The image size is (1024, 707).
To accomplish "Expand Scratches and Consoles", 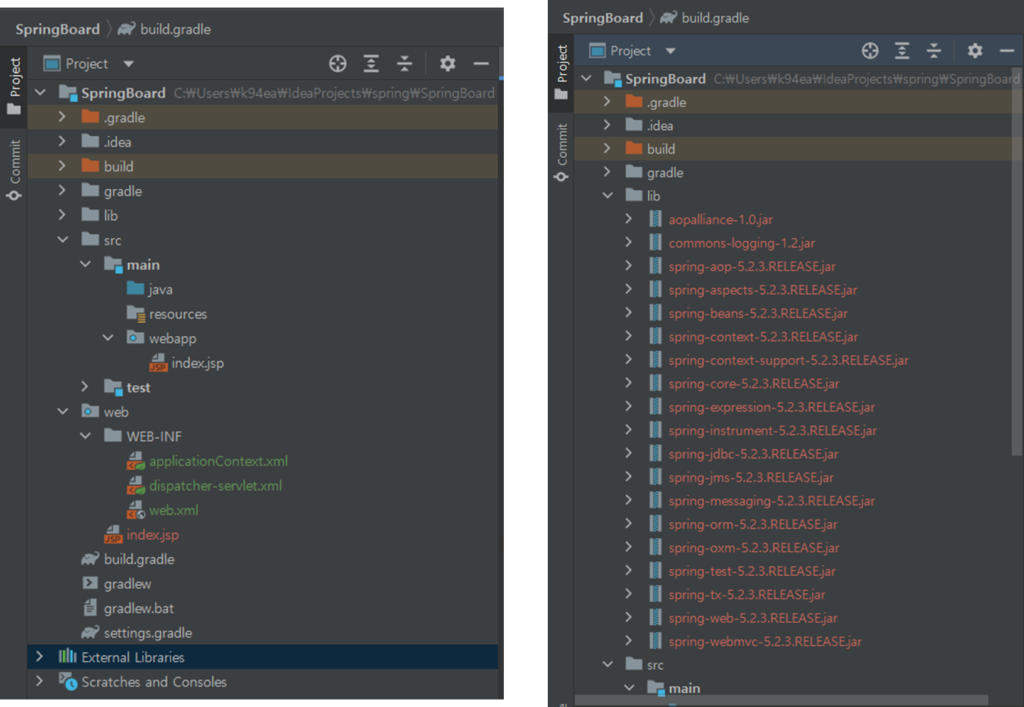I will click(x=39, y=682).
